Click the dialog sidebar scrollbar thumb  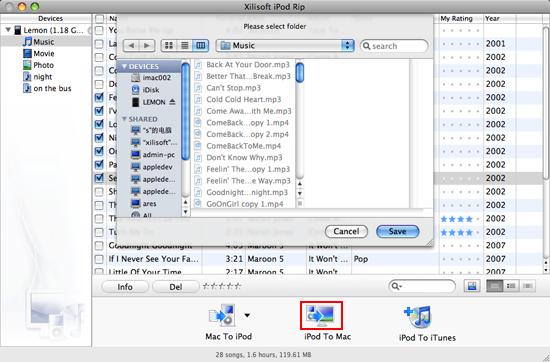pyautogui.click(x=186, y=112)
